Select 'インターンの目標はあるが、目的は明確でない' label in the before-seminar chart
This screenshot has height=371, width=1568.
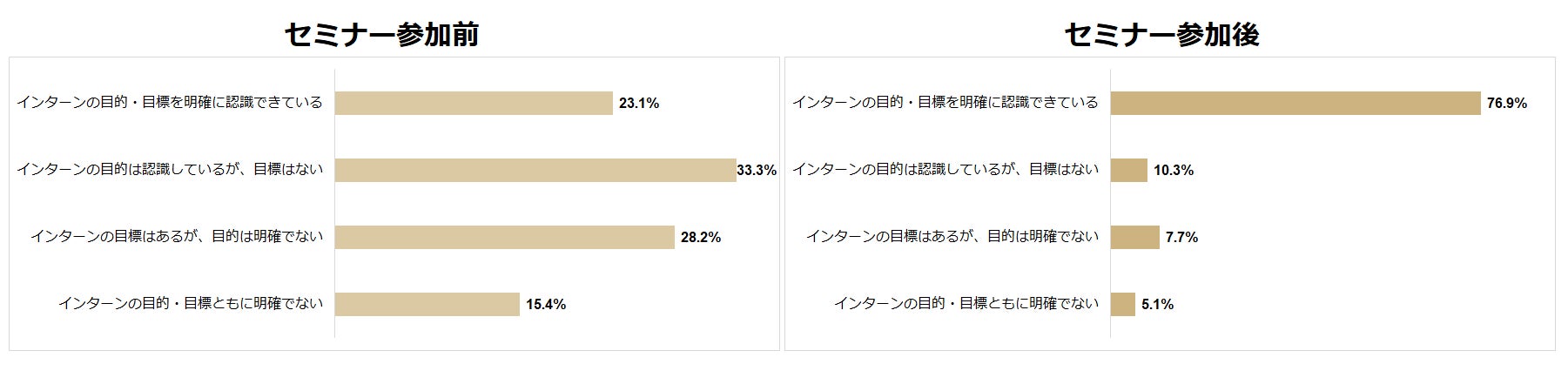[177, 236]
